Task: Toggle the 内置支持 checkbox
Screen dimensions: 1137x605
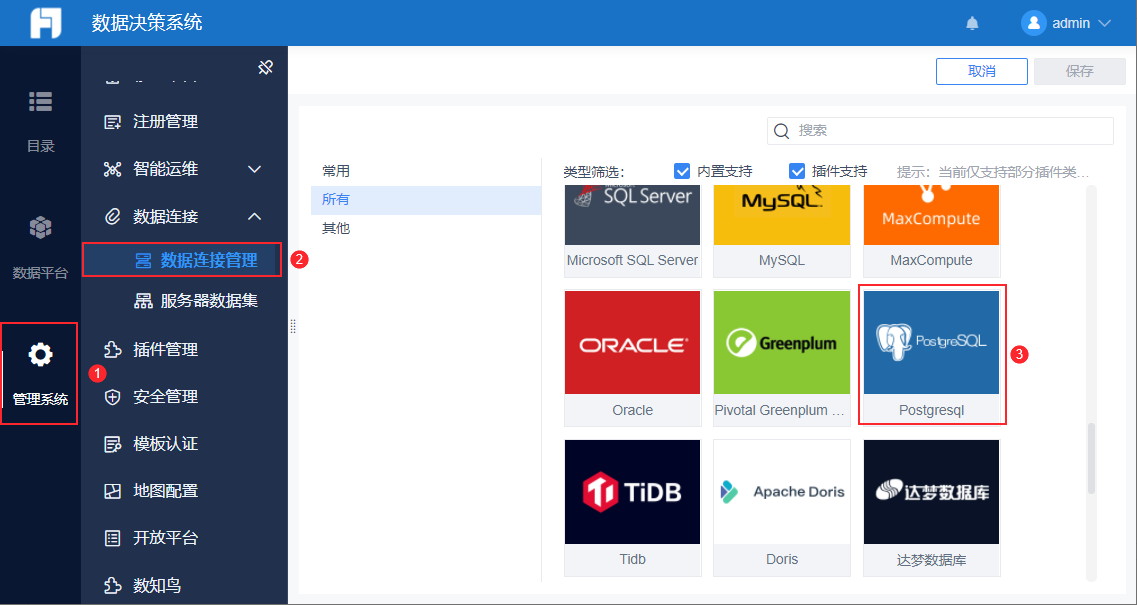Action: click(x=682, y=171)
